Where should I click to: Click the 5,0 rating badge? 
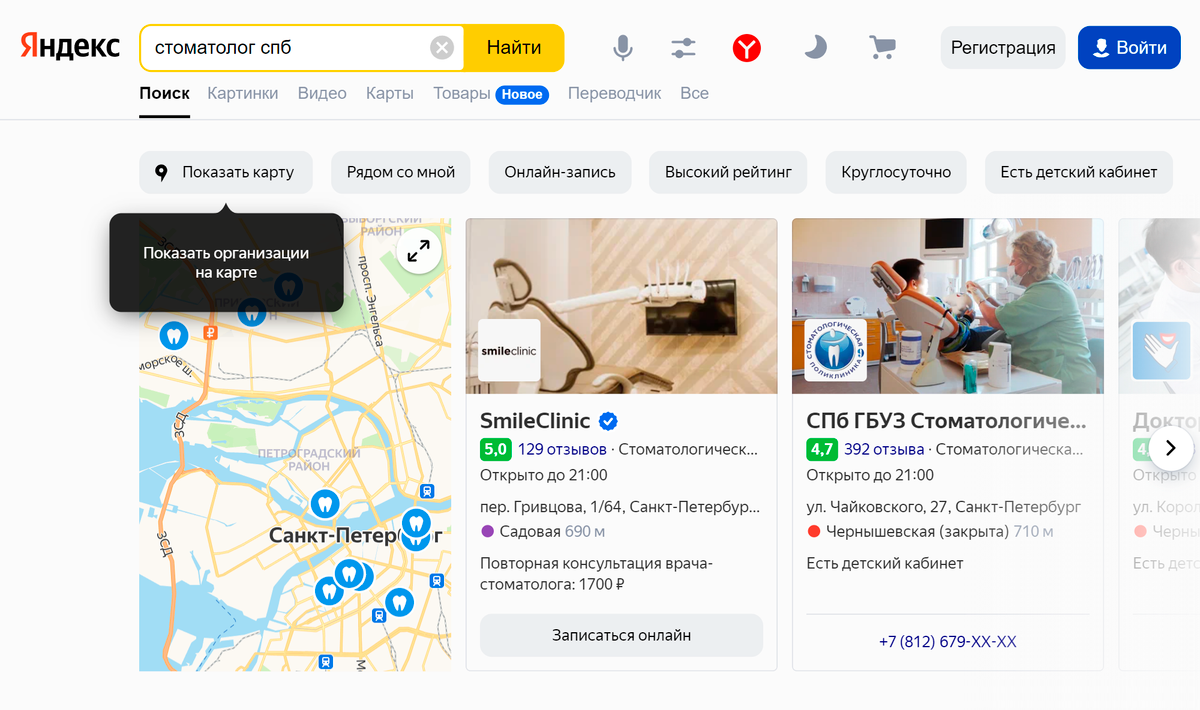pos(496,449)
